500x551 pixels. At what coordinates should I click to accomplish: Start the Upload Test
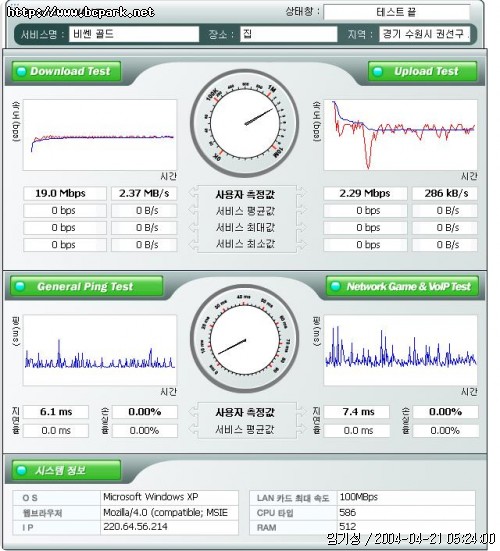tap(422, 71)
